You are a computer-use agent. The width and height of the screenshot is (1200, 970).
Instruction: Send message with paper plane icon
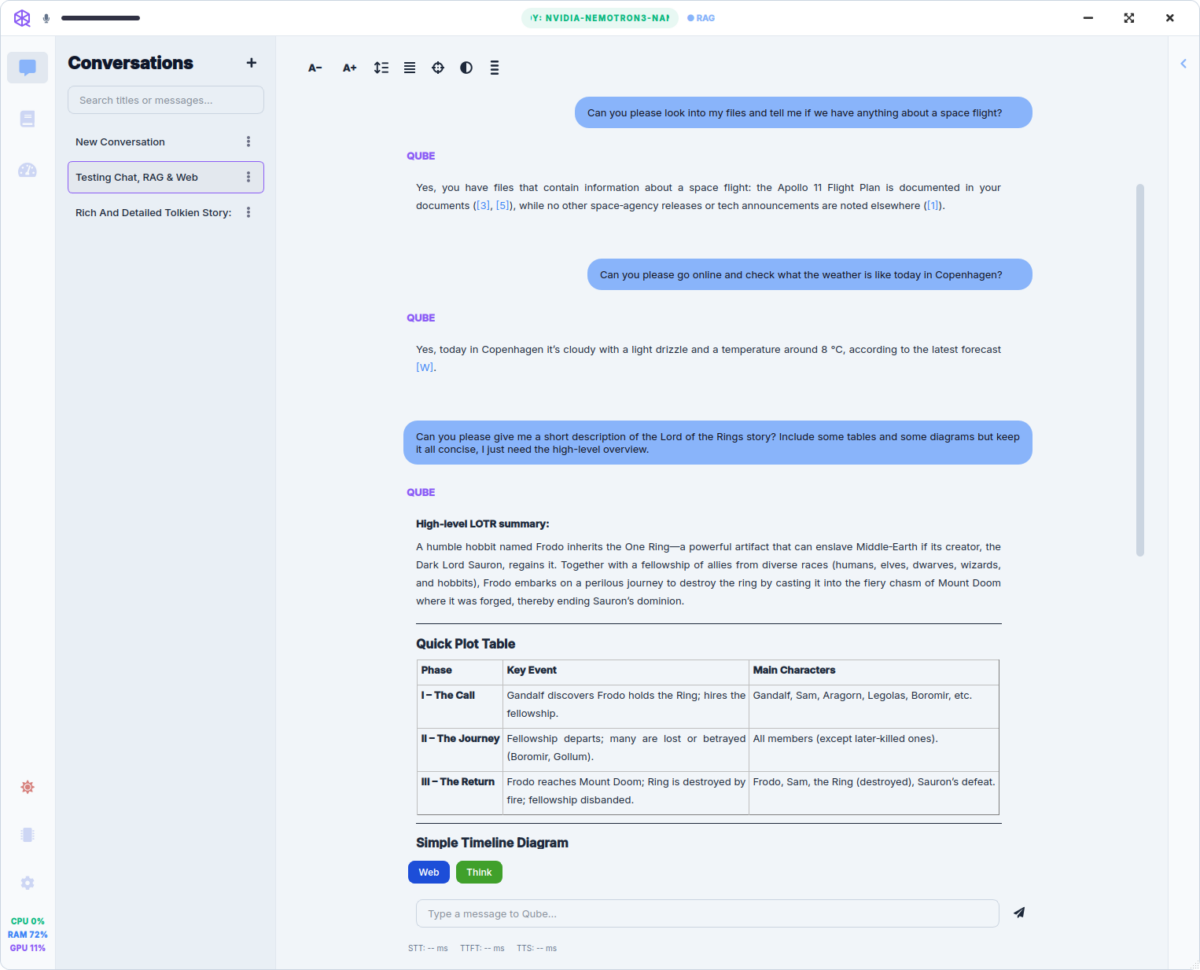tap(1019, 913)
